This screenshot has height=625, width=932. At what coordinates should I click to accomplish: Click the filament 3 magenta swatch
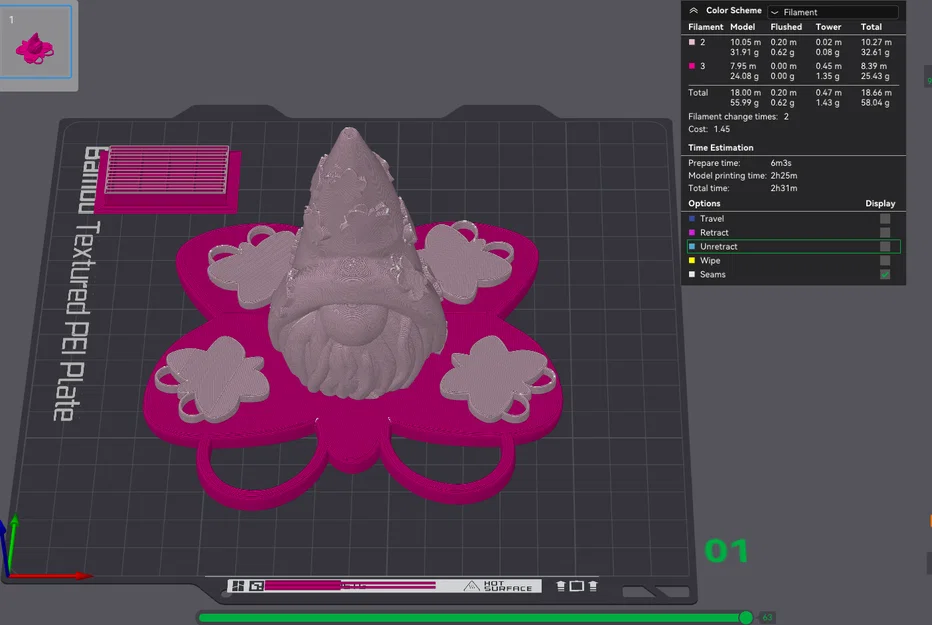point(691,66)
